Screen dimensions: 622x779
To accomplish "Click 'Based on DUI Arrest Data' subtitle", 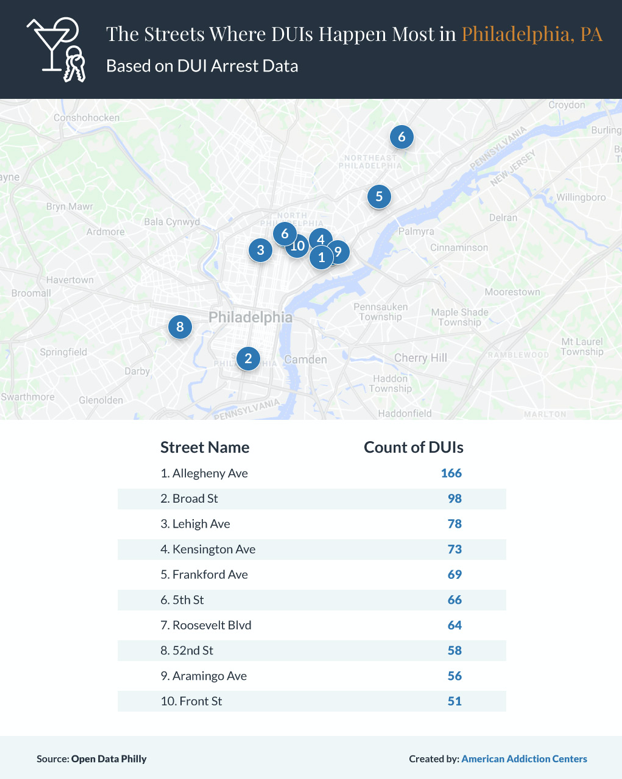I will (x=202, y=66).
